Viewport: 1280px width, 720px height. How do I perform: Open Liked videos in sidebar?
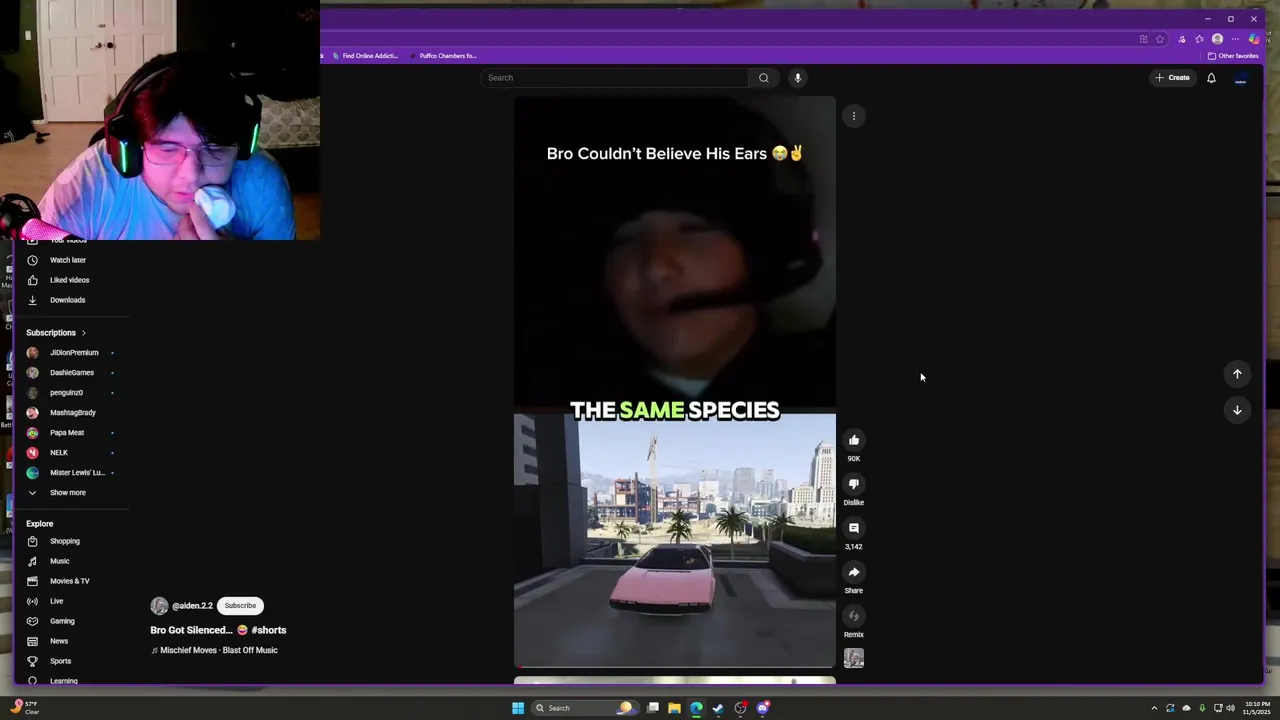point(68,280)
